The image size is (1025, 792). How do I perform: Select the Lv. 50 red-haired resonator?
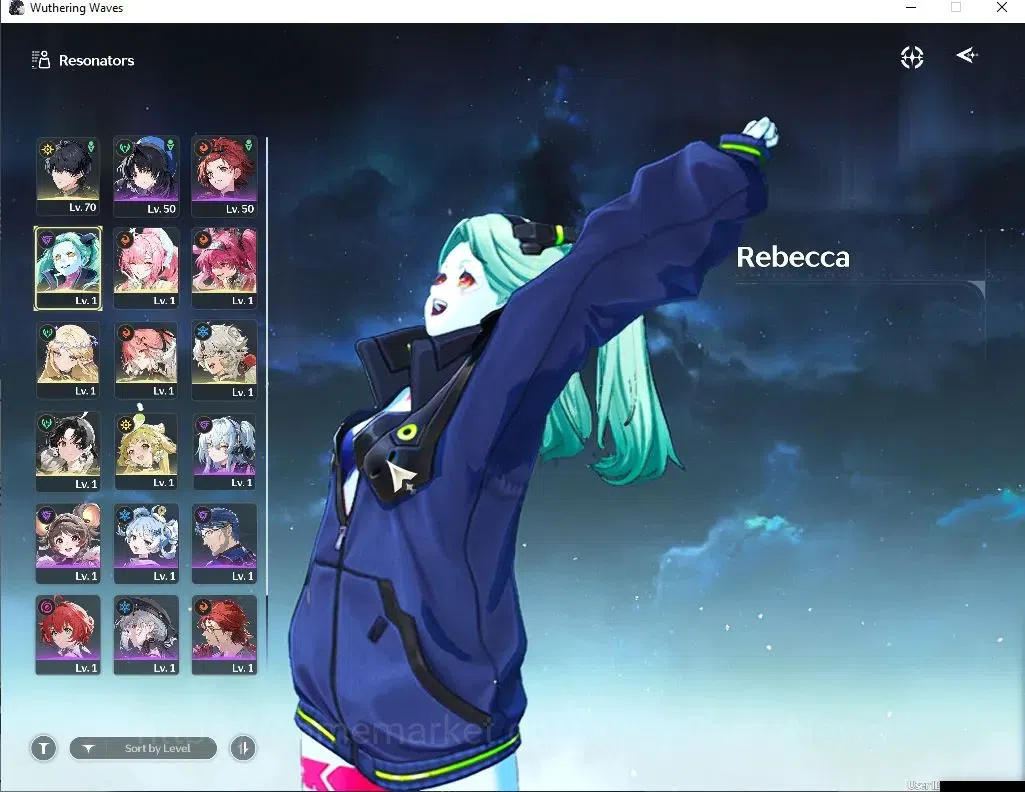224,176
